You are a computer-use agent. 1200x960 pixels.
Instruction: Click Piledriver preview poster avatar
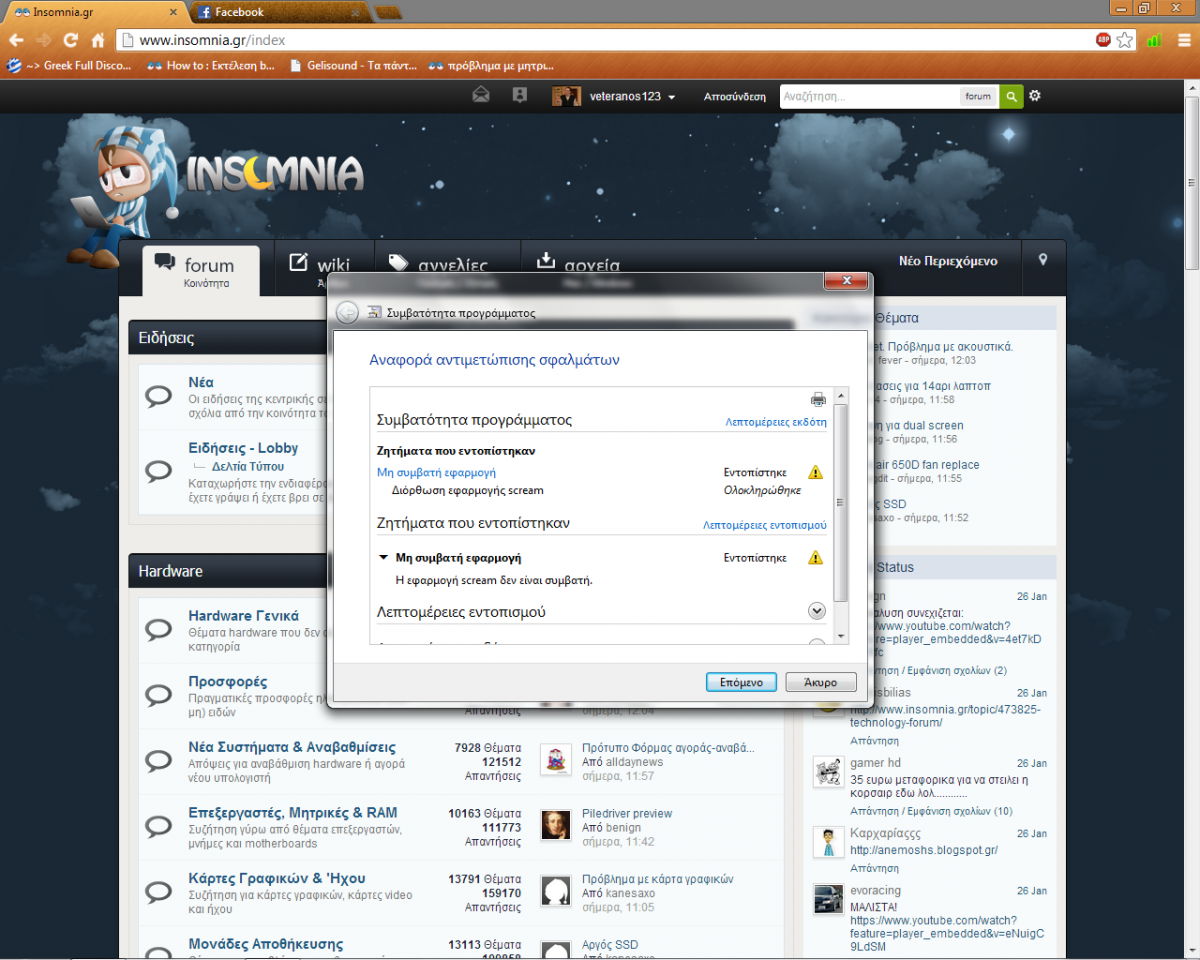pyautogui.click(x=556, y=825)
